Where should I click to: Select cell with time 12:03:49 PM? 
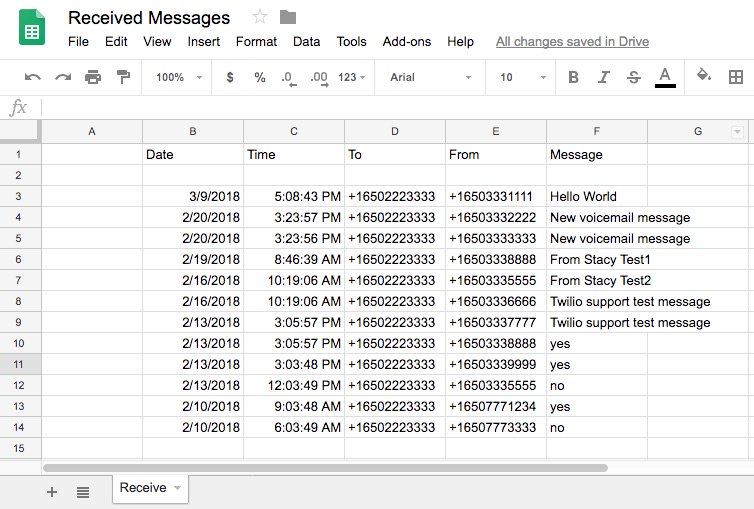pos(294,385)
